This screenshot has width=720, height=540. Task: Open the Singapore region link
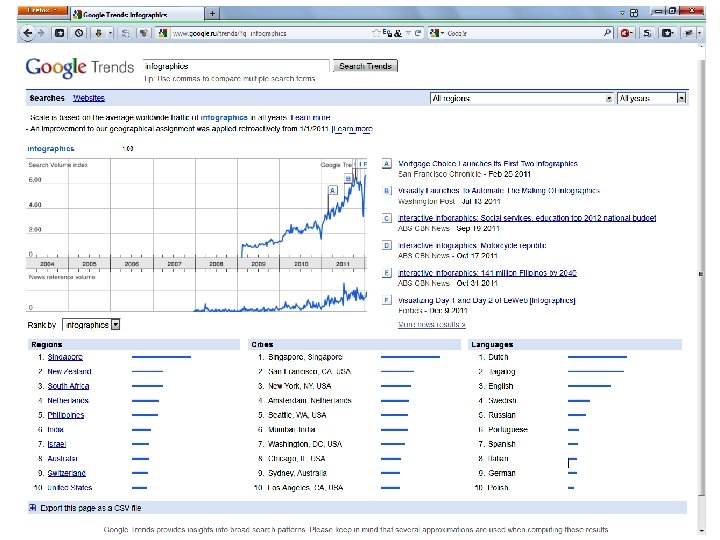(x=65, y=357)
